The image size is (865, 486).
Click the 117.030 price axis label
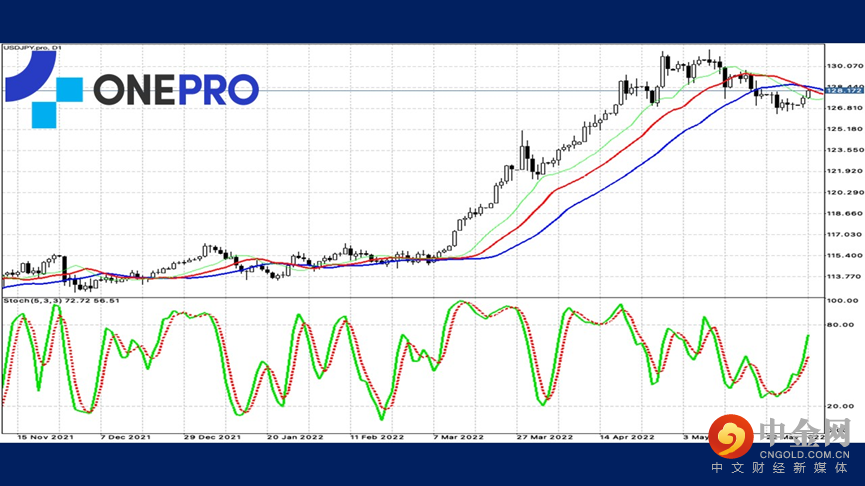point(844,234)
